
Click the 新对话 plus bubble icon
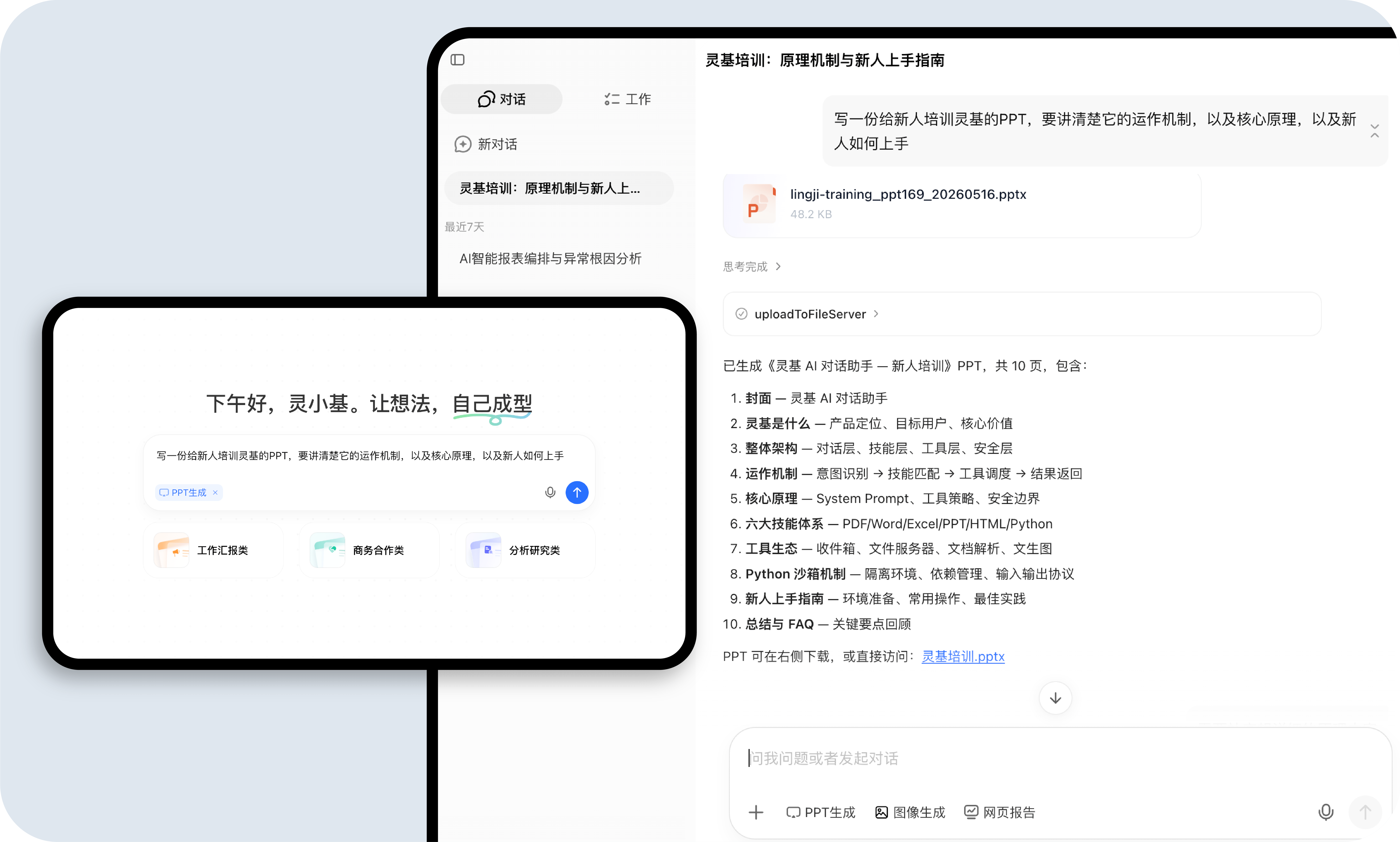(x=462, y=144)
